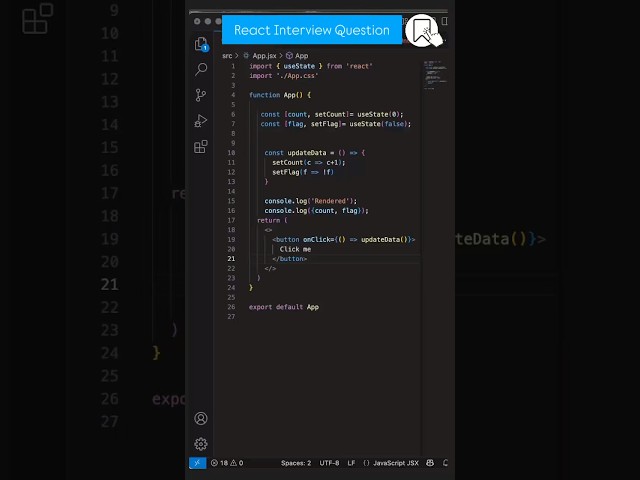Click the 'setFlag(f => !f)' call

[303, 172]
